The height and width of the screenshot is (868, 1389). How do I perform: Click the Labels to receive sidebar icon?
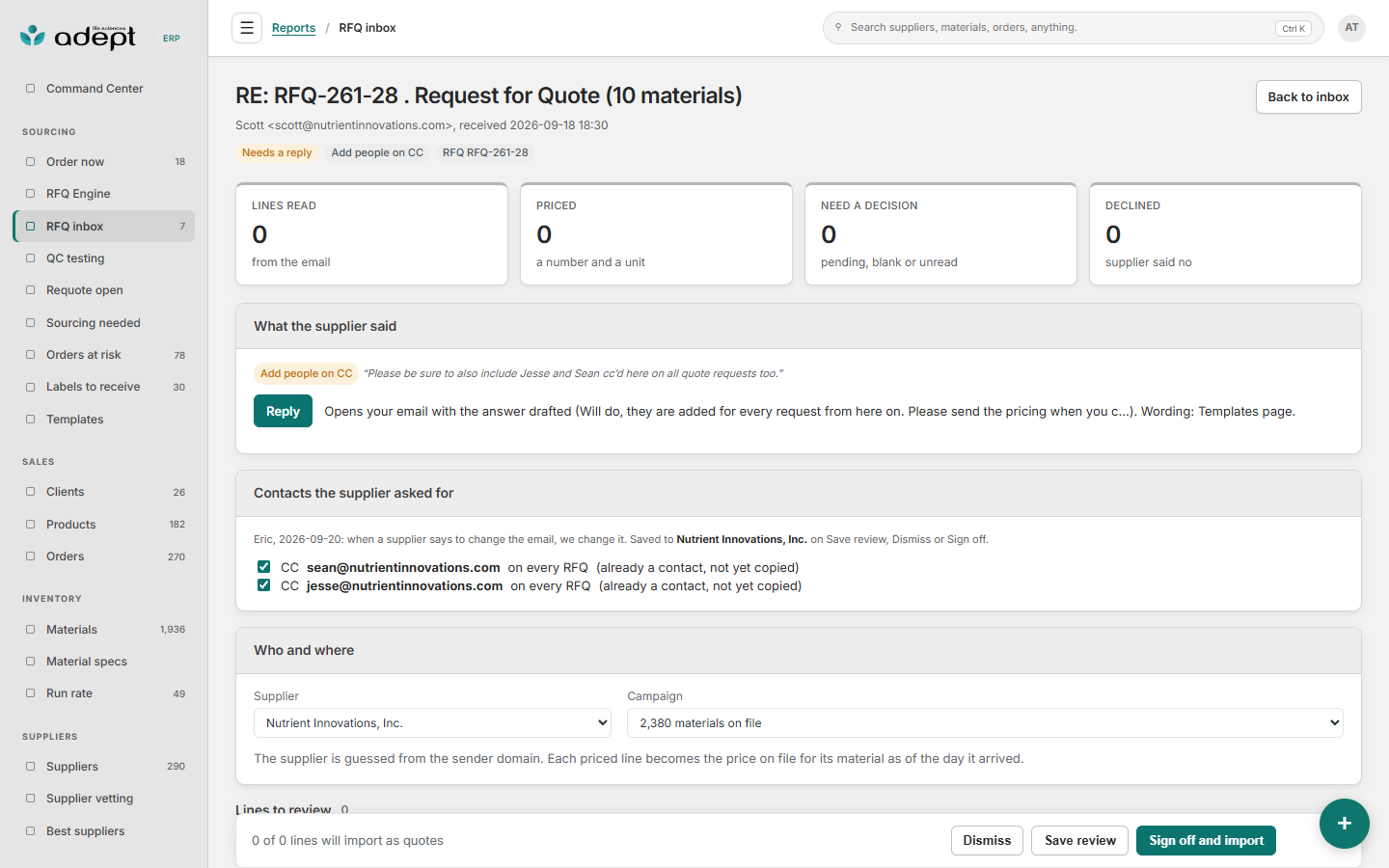(30, 387)
